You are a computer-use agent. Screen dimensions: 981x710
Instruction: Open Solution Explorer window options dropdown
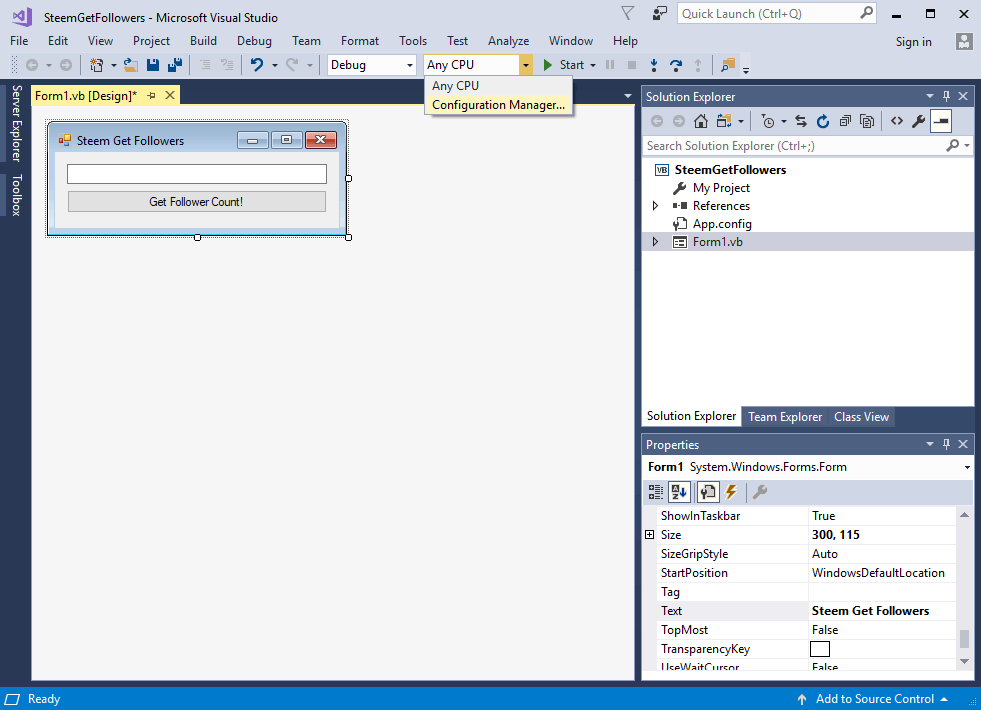[930, 96]
